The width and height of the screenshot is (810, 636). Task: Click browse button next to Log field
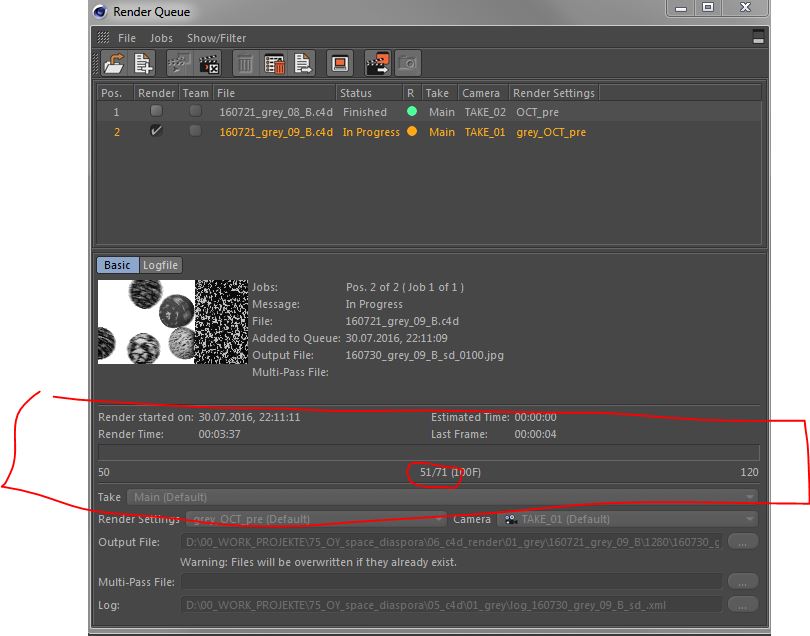743,604
